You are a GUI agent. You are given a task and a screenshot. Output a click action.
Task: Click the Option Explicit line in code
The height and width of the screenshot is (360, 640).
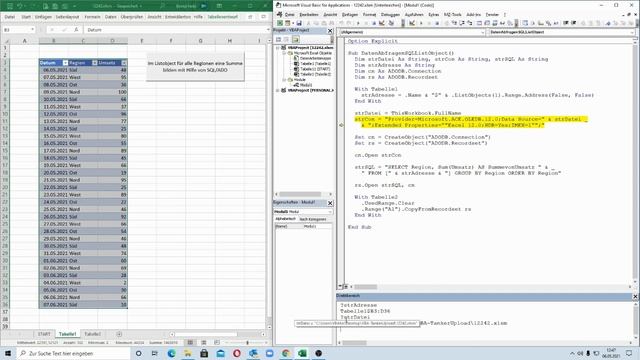pyautogui.click(x=372, y=41)
